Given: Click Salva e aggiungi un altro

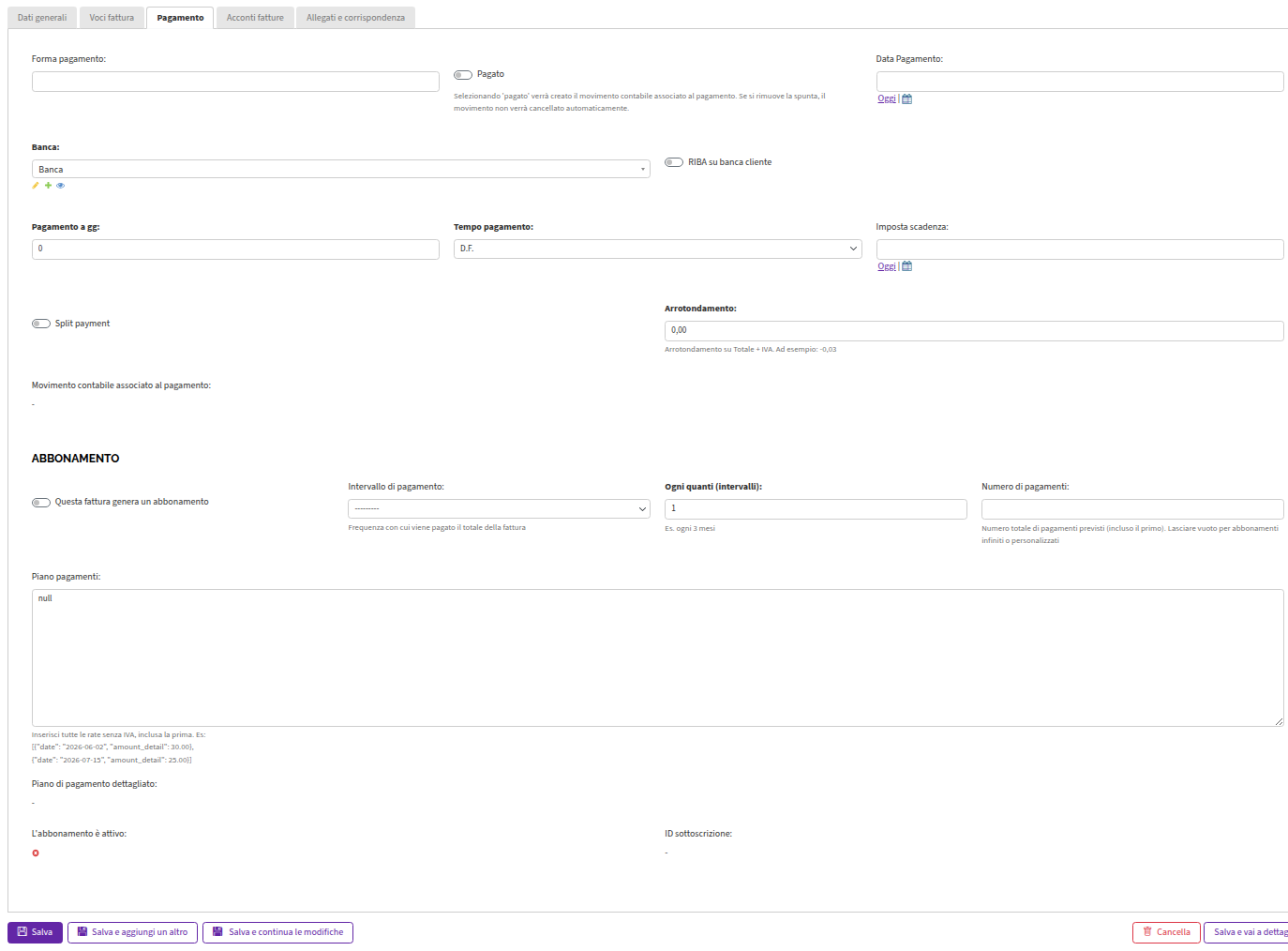Looking at the screenshot, I should point(132,932).
